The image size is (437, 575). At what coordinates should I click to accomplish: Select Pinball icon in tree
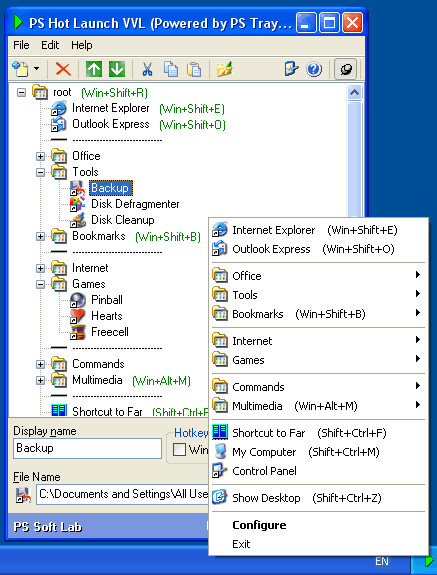tap(78, 300)
